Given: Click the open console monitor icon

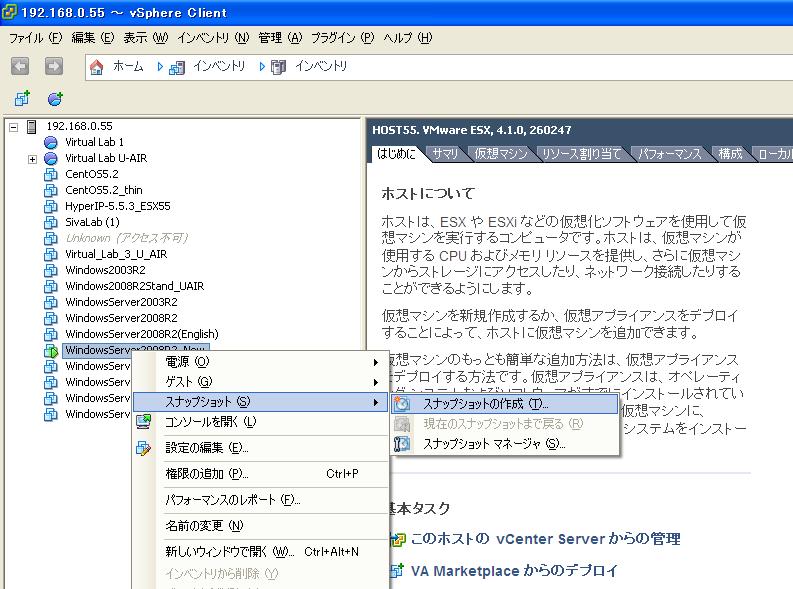Looking at the screenshot, I should coord(144,421).
